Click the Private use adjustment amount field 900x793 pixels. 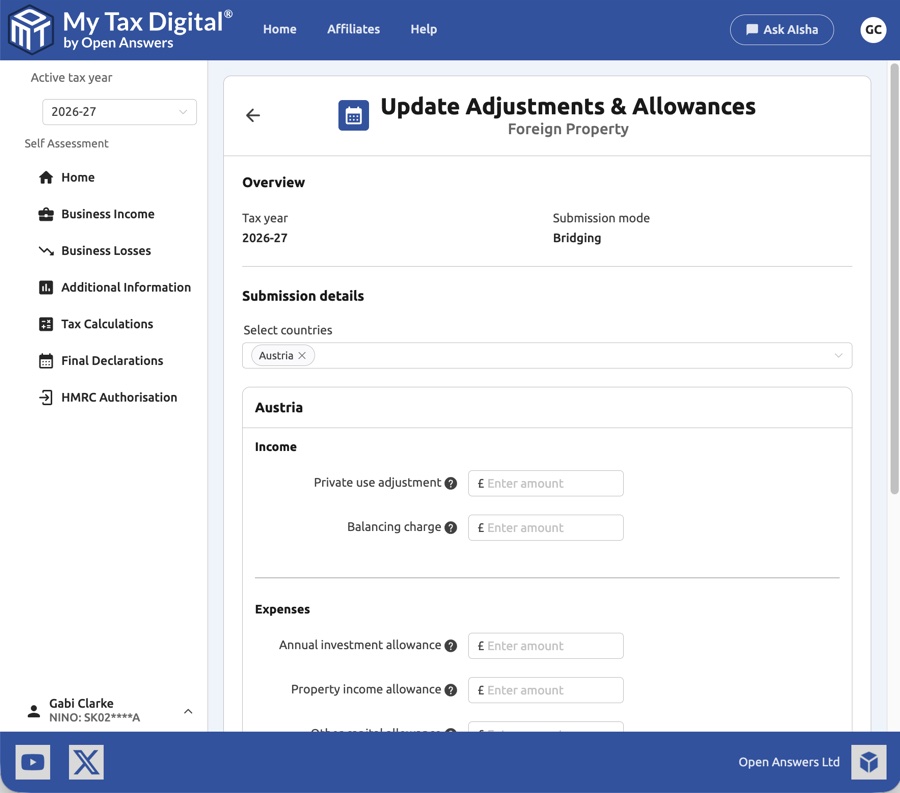click(545, 482)
